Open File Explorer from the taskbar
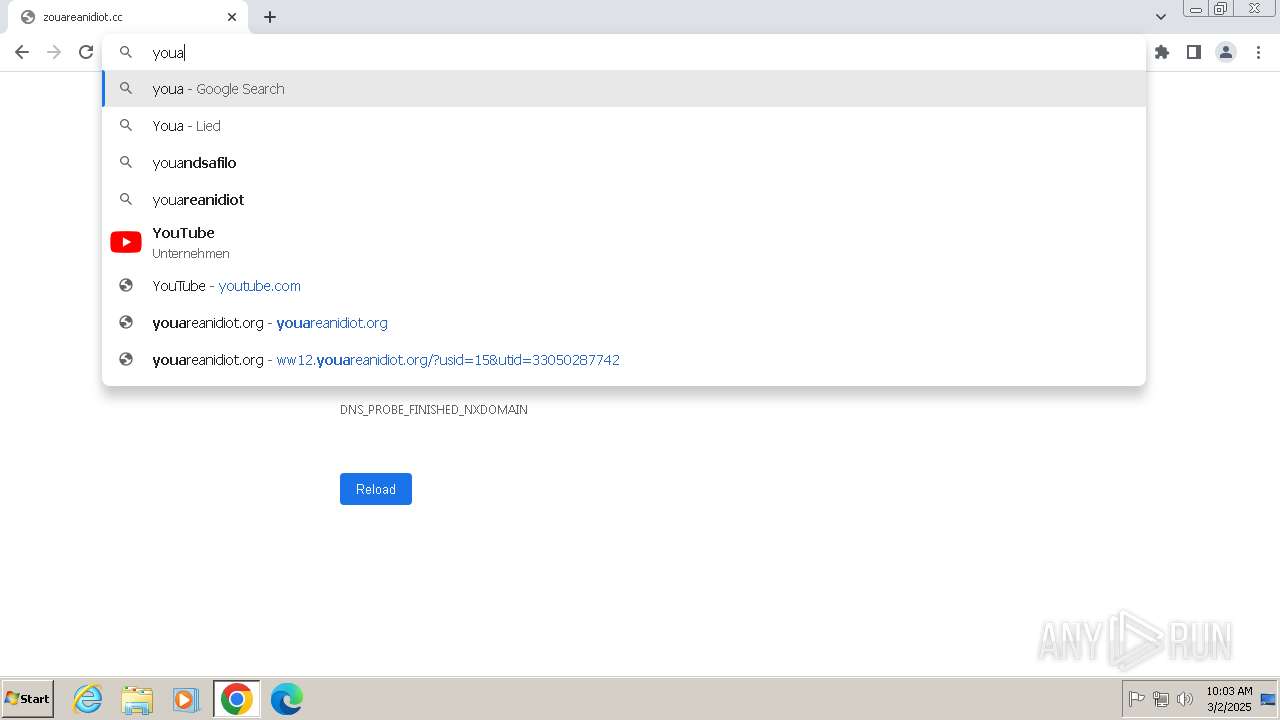The image size is (1280, 720). click(x=137, y=699)
